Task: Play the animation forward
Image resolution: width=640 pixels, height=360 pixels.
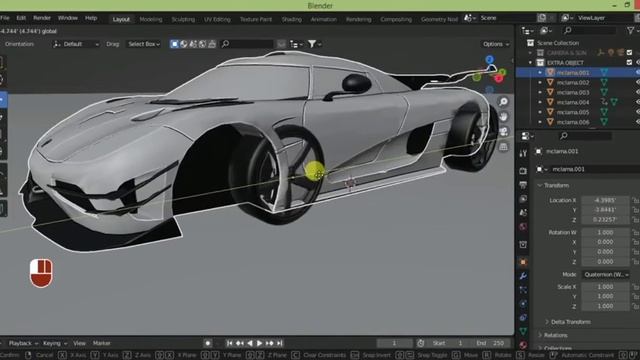Action: click(260, 343)
